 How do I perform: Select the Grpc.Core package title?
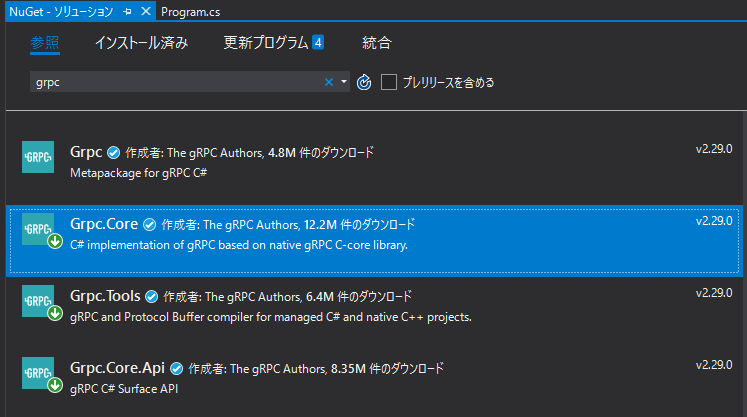coord(104,224)
